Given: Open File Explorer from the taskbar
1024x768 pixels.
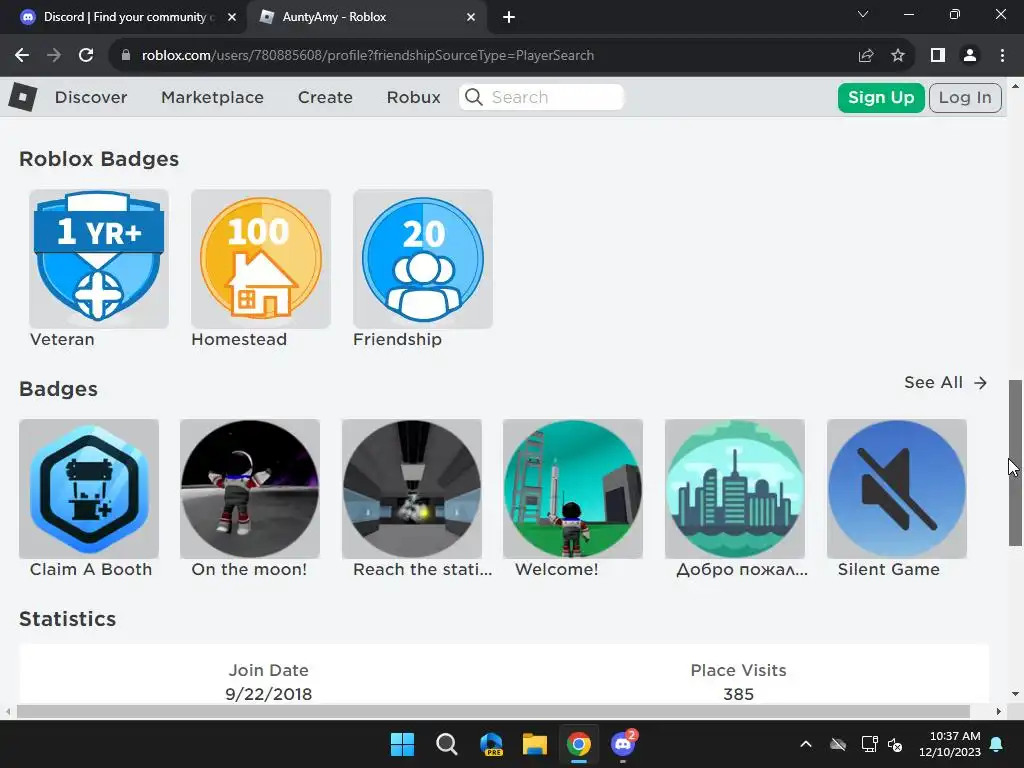Looking at the screenshot, I should click(x=535, y=744).
